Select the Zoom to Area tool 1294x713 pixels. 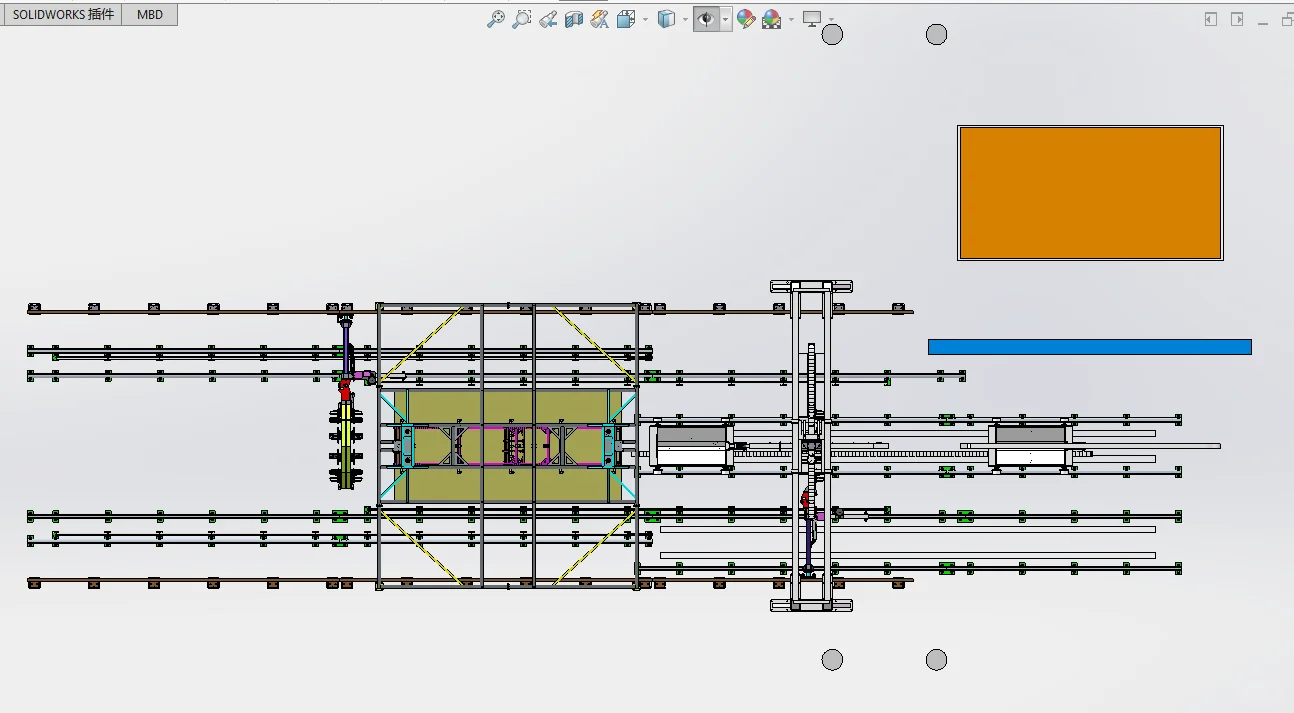[521, 19]
